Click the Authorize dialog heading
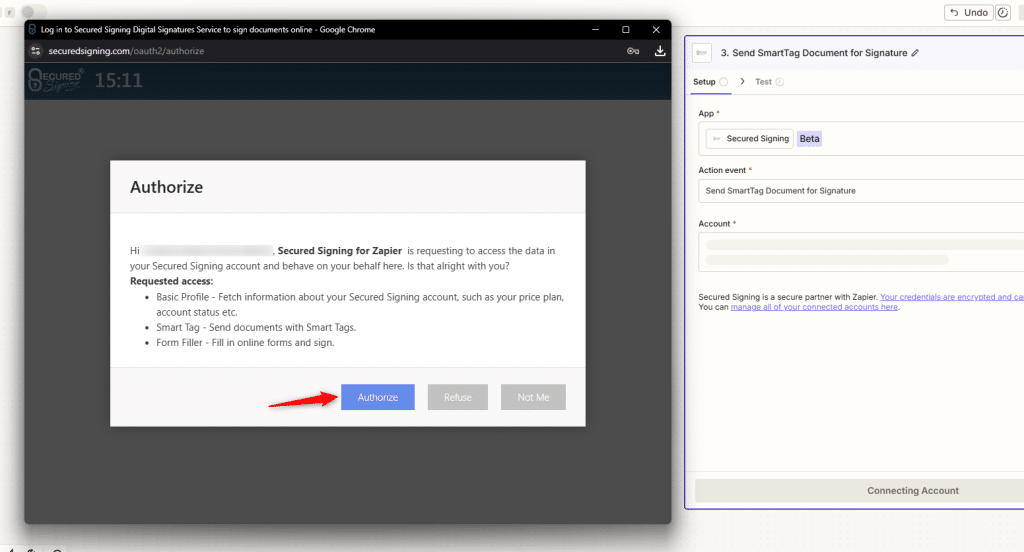This screenshot has height=552, width=1024. coord(167,187)
